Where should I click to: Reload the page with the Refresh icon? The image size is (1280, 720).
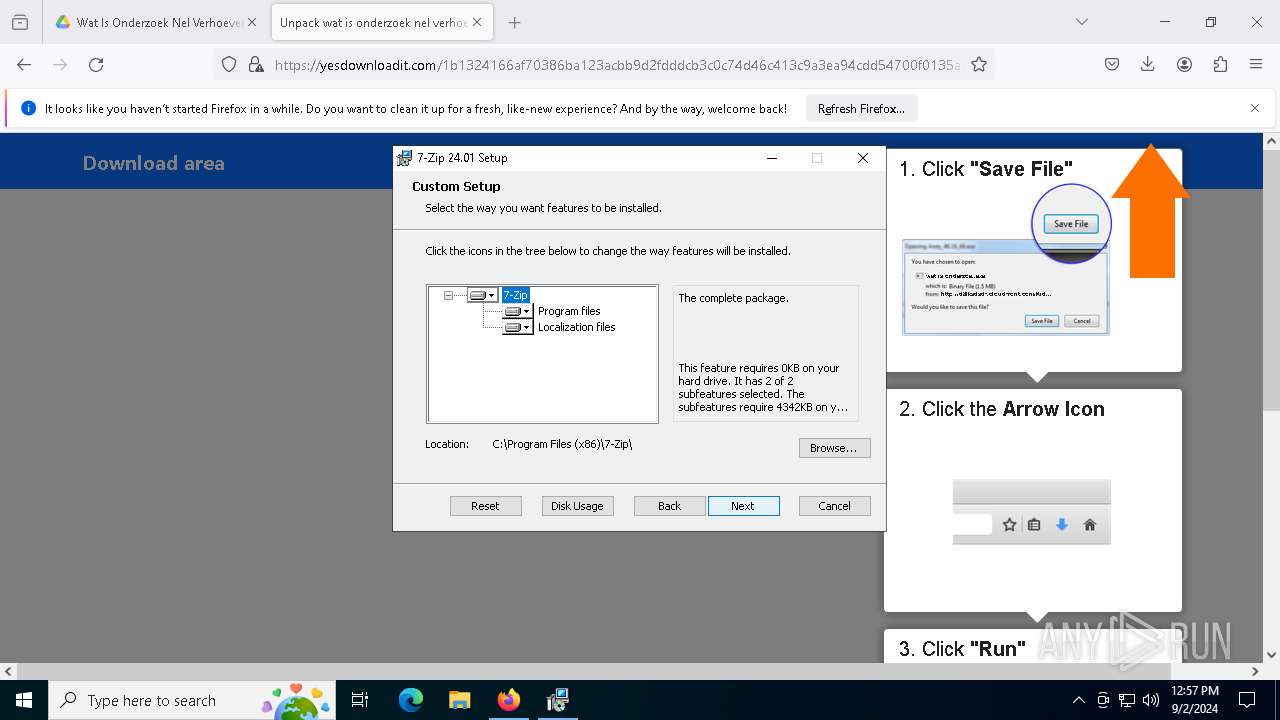pos(96,64)
